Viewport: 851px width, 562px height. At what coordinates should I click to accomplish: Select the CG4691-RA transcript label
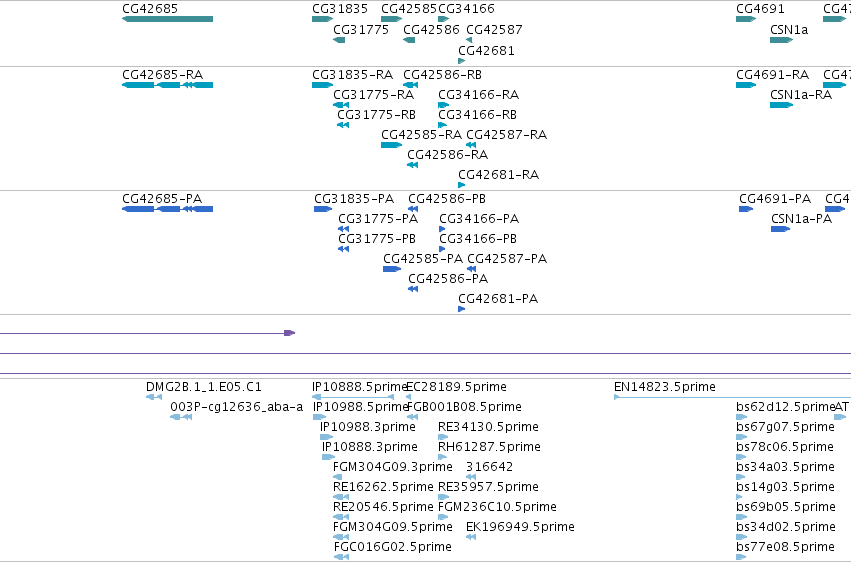(x=773, y=75)
